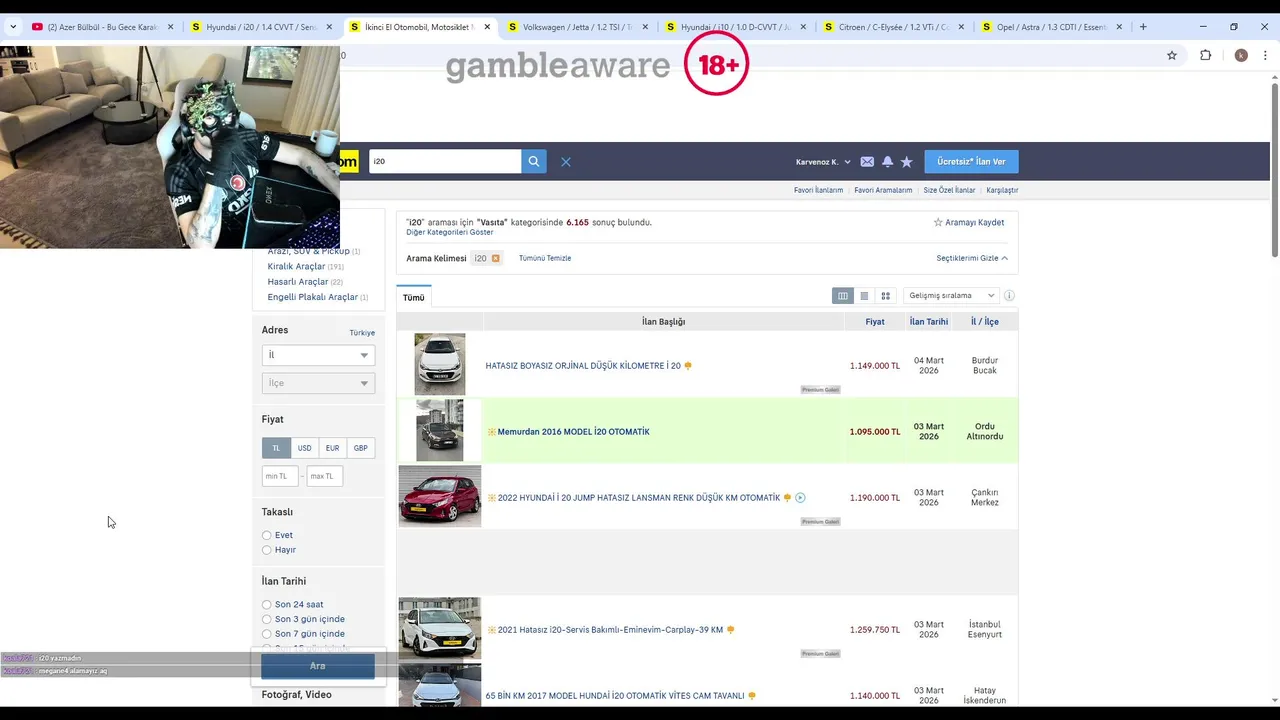The image size is (1280, 720).
Task: Bookmark this page with the star icon
Action: [1172, 55]
